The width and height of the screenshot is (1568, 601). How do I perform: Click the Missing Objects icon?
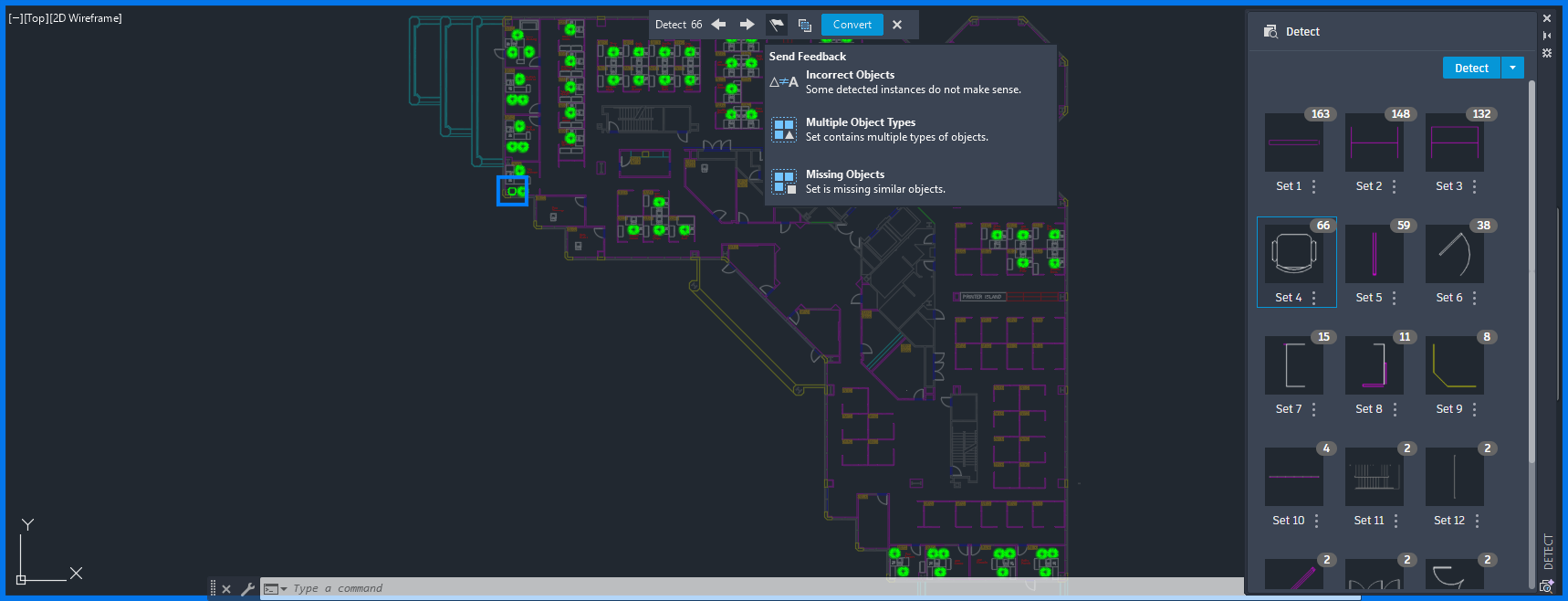tap(784, 182)
